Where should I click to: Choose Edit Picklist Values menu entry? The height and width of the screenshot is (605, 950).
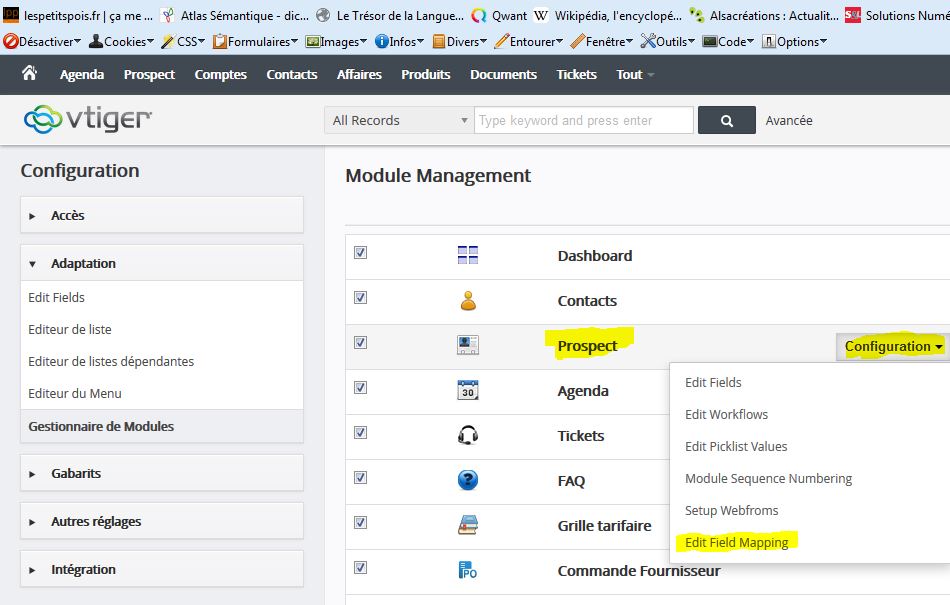coord(735,446)
